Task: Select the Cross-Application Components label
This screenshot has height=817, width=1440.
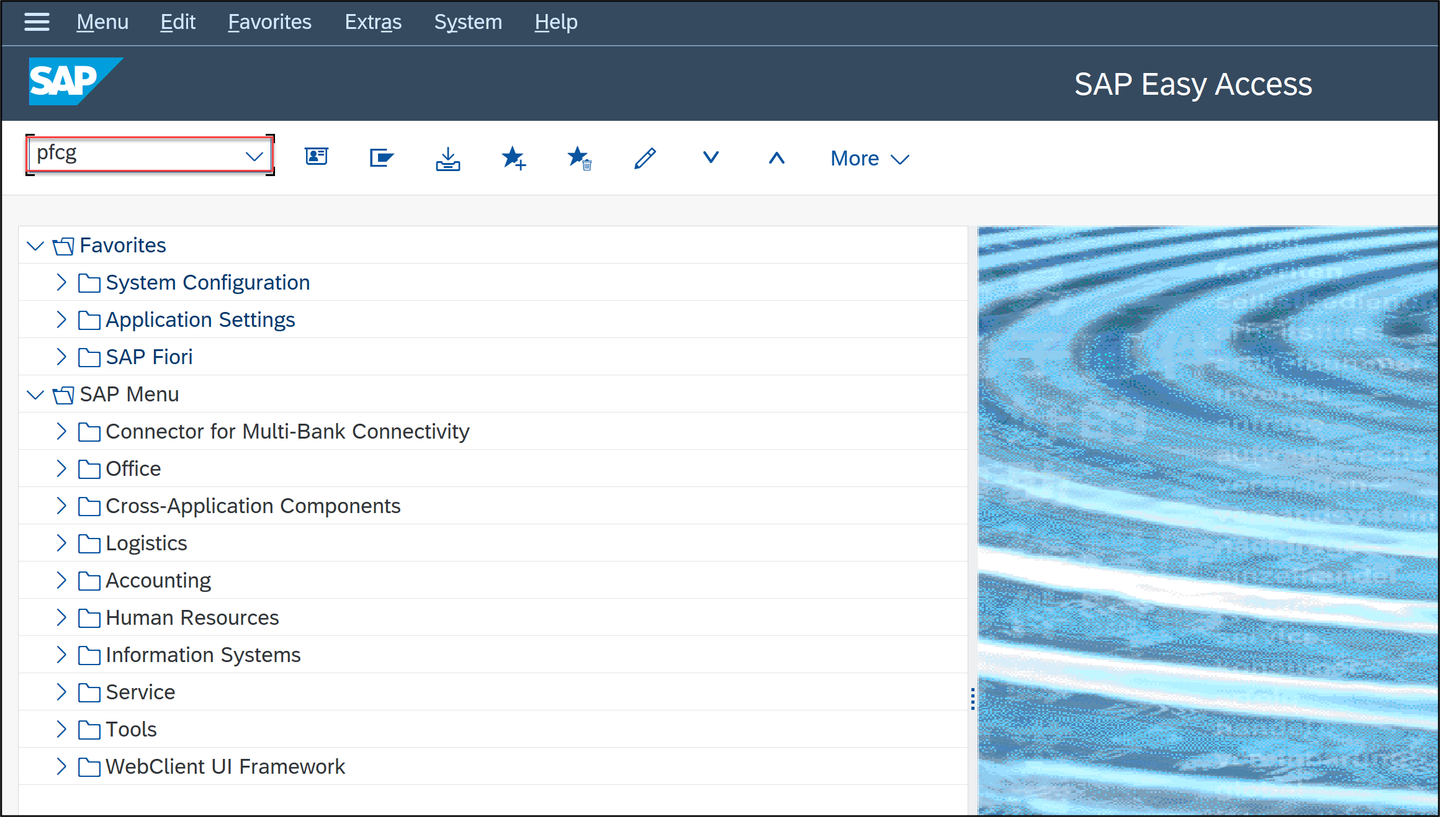Action: [253, 506]
